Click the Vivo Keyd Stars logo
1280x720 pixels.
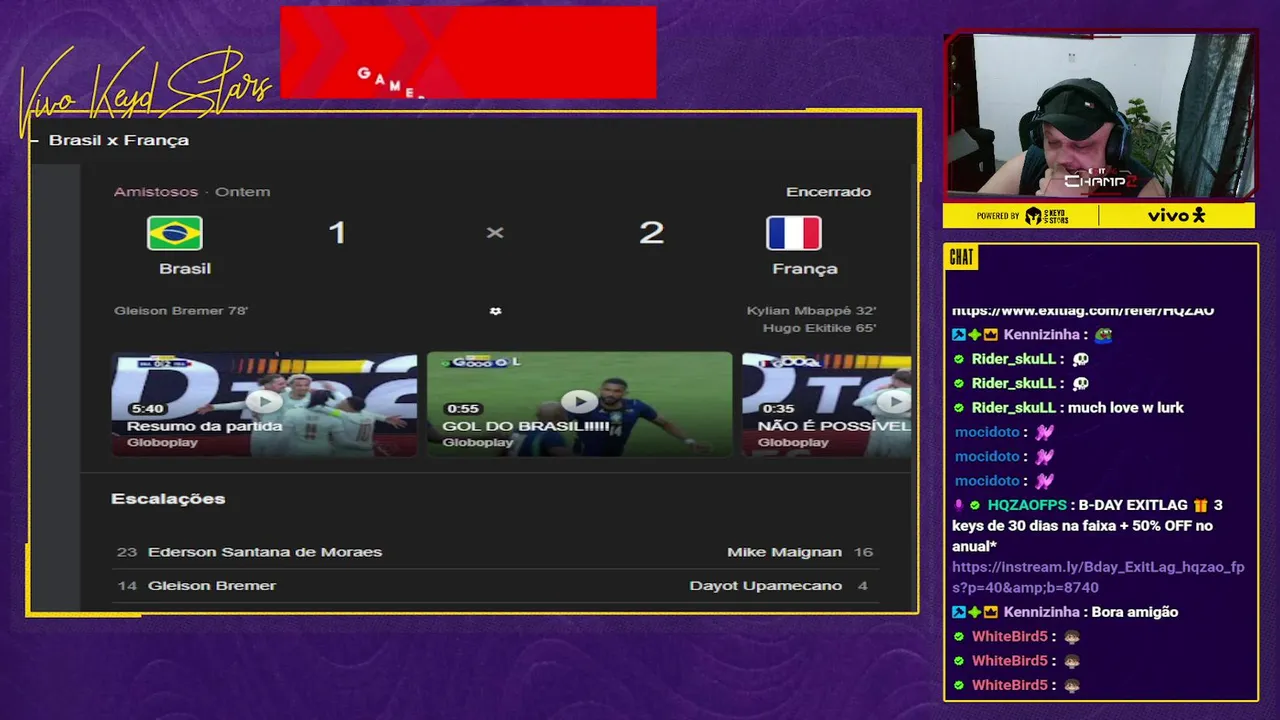145,93
